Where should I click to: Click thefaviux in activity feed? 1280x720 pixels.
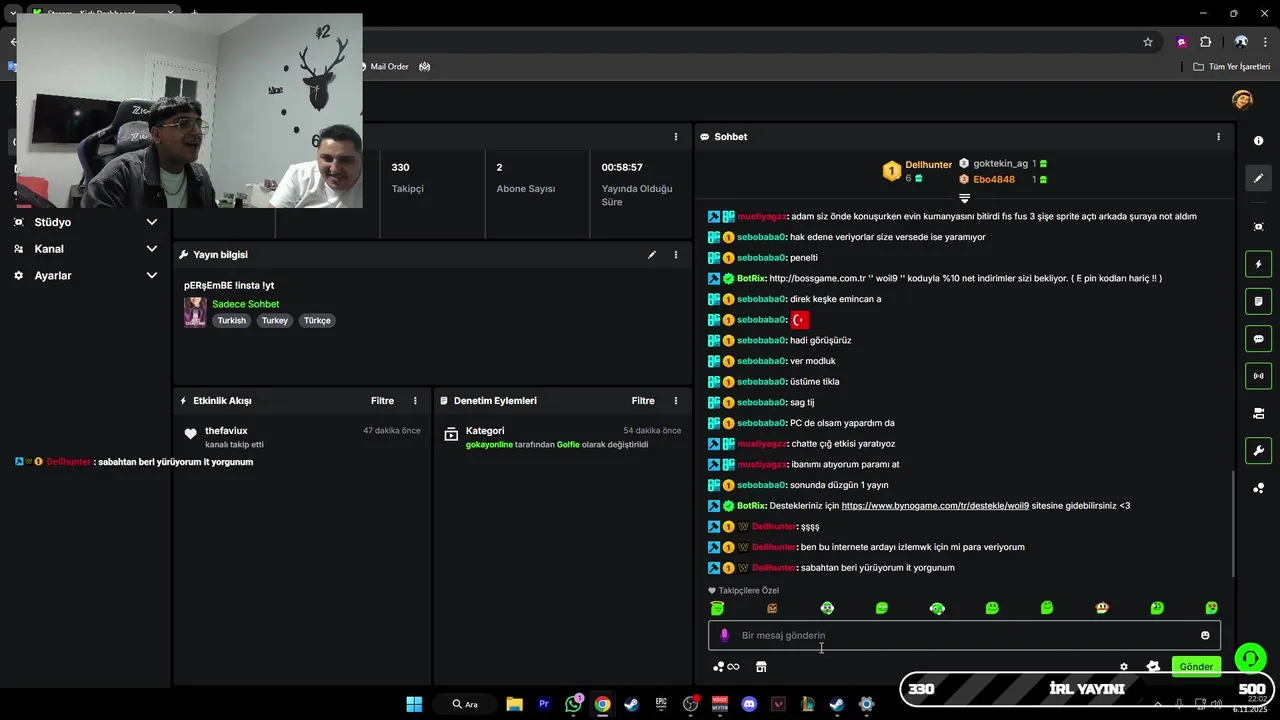(x=226, y=431)
